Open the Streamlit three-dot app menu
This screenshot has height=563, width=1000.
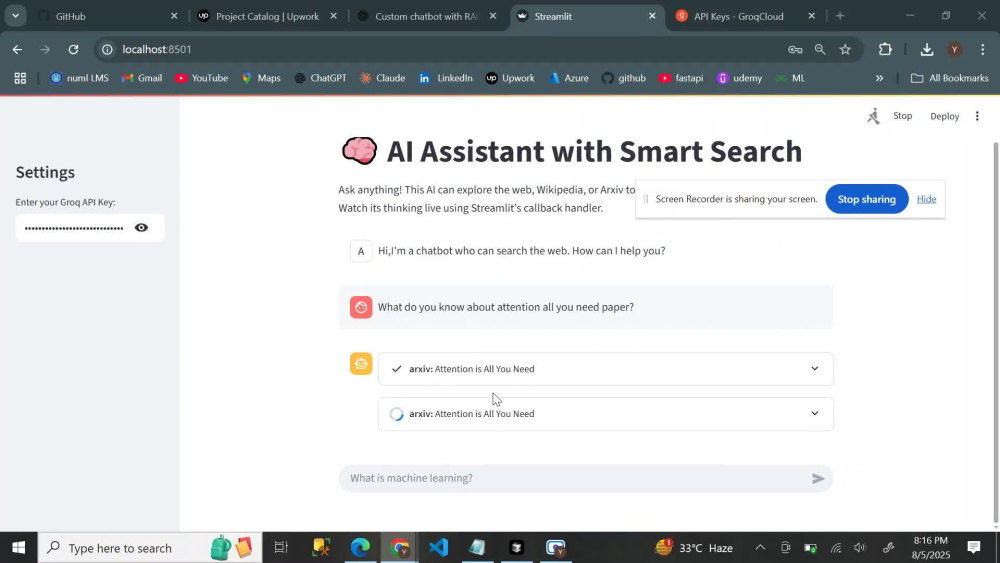977,116
